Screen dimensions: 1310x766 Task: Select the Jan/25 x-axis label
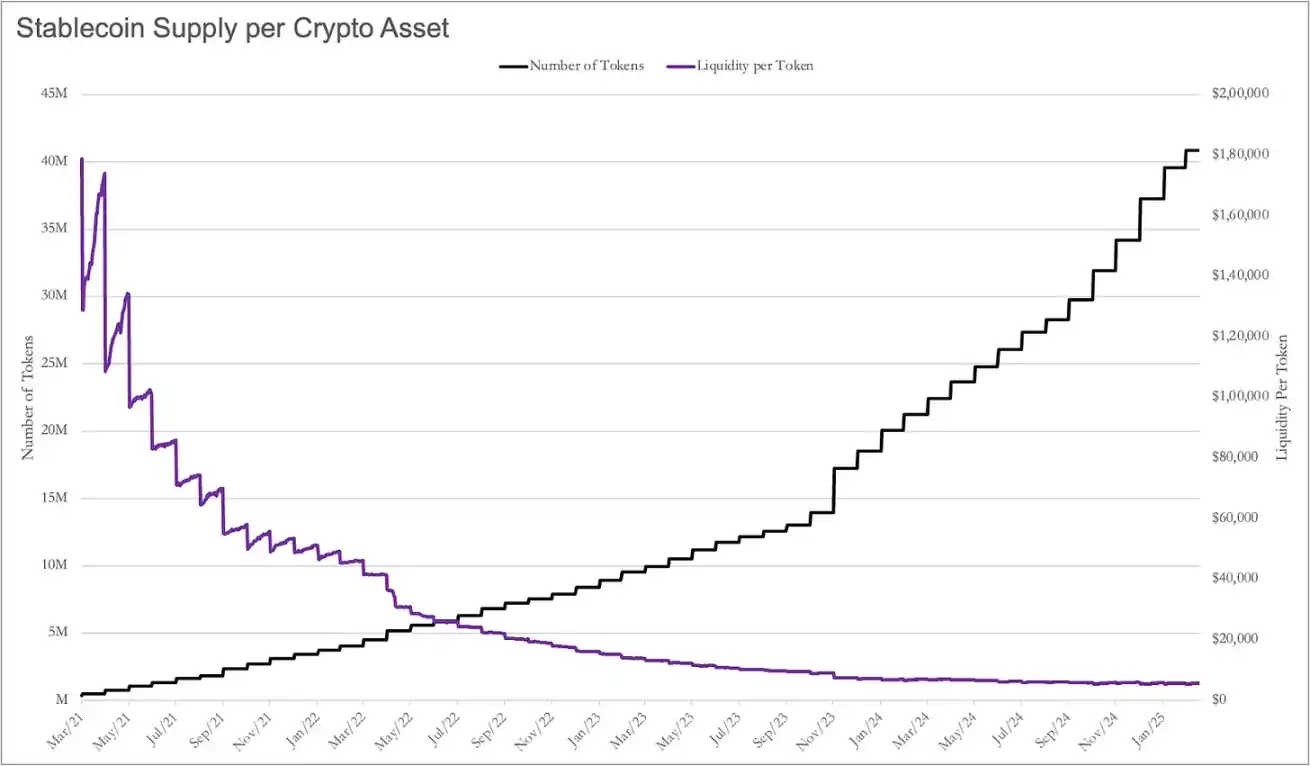pyautogui.click(x=1143, y=726)
